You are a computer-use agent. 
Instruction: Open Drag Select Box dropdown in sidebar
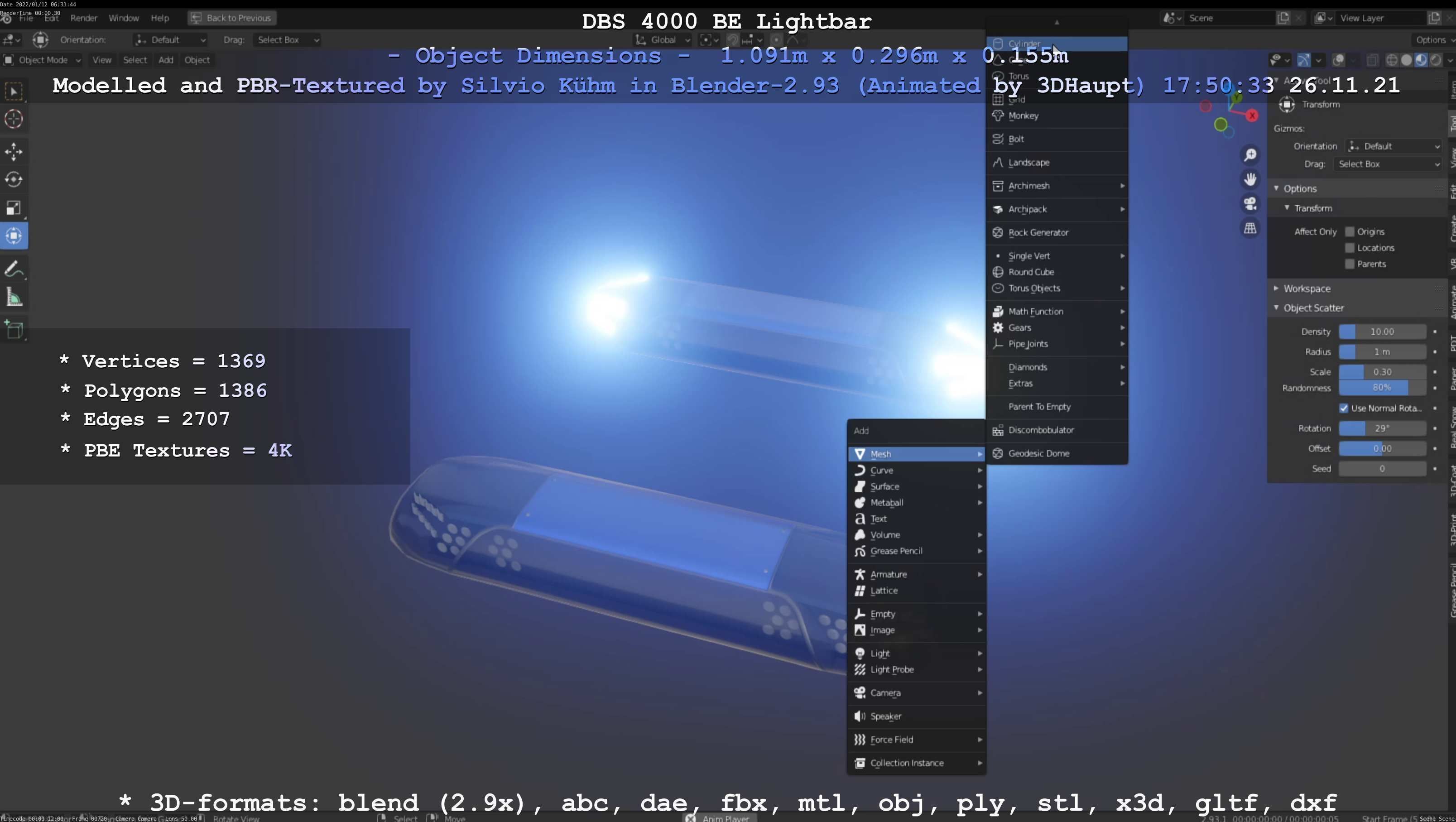pos(1388,164)
